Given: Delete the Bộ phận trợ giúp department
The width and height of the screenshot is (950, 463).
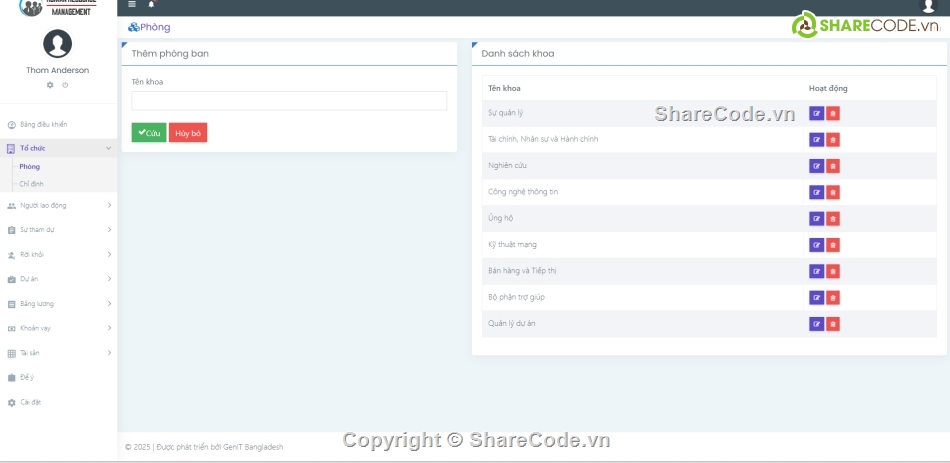Looking at the screenshot, I should click(832, 298).
